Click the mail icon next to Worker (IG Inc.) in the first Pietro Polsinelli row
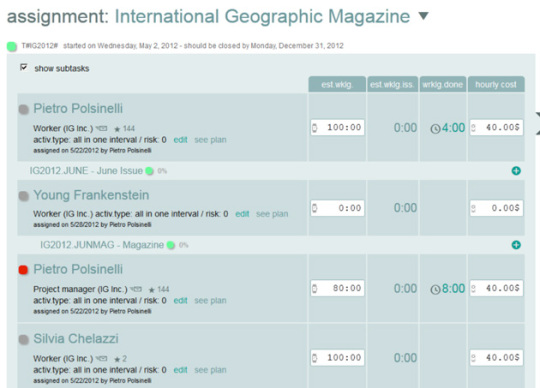The height and width of the screenshot is (388, 540). [102, 128]
